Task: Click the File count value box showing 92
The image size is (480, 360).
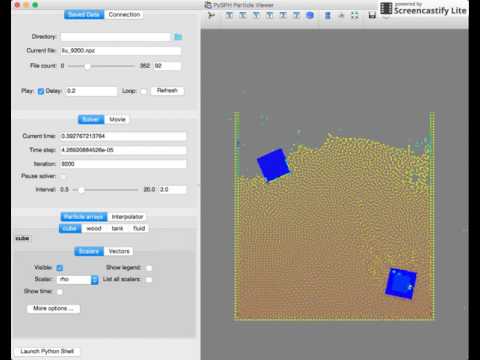Action: click(x=167, y=66)
